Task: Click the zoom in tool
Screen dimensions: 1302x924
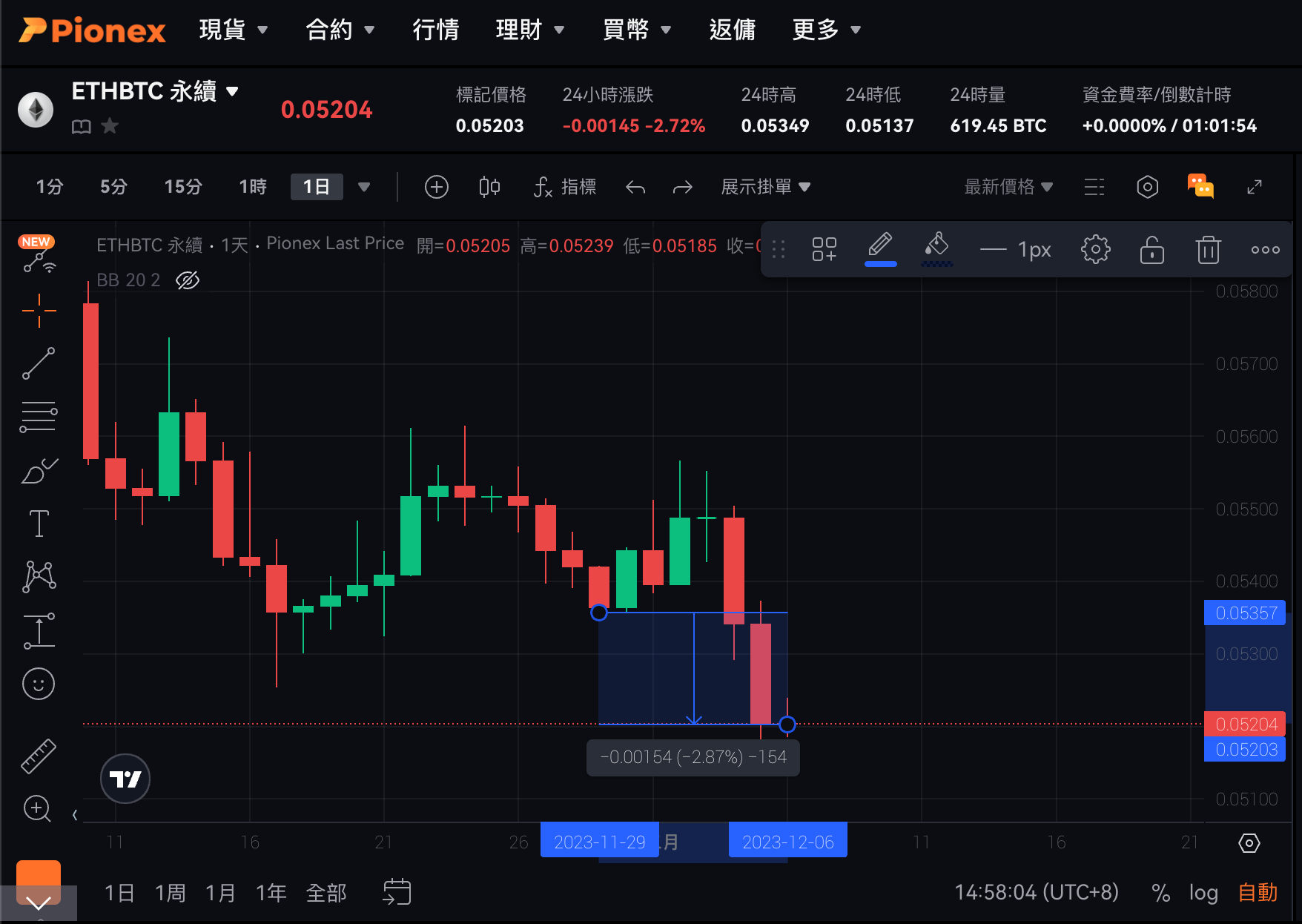Action: (37, 808)
